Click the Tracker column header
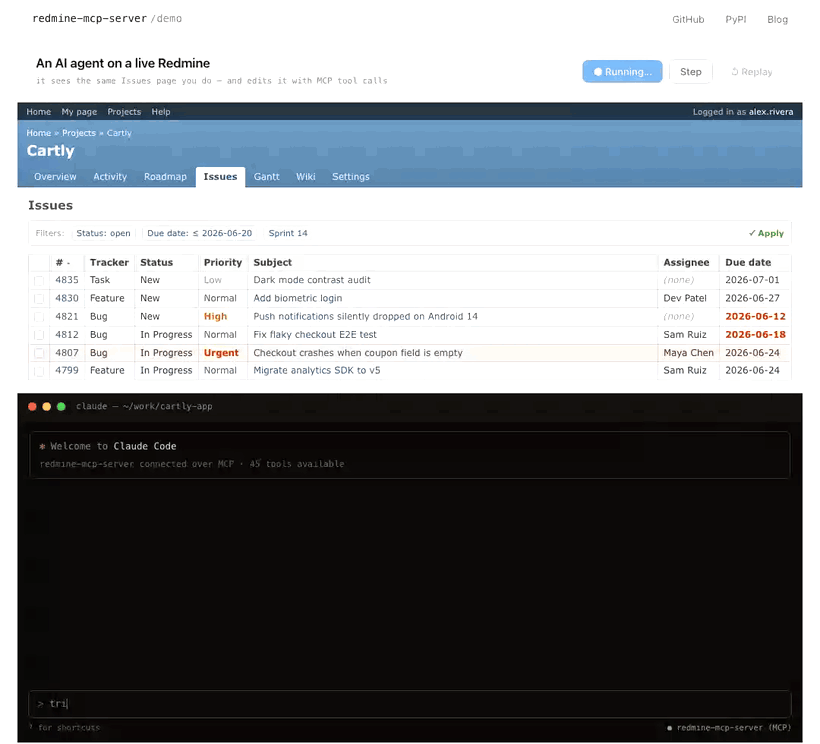The height and width of the screenshot is (744, 820). (109, 262)
